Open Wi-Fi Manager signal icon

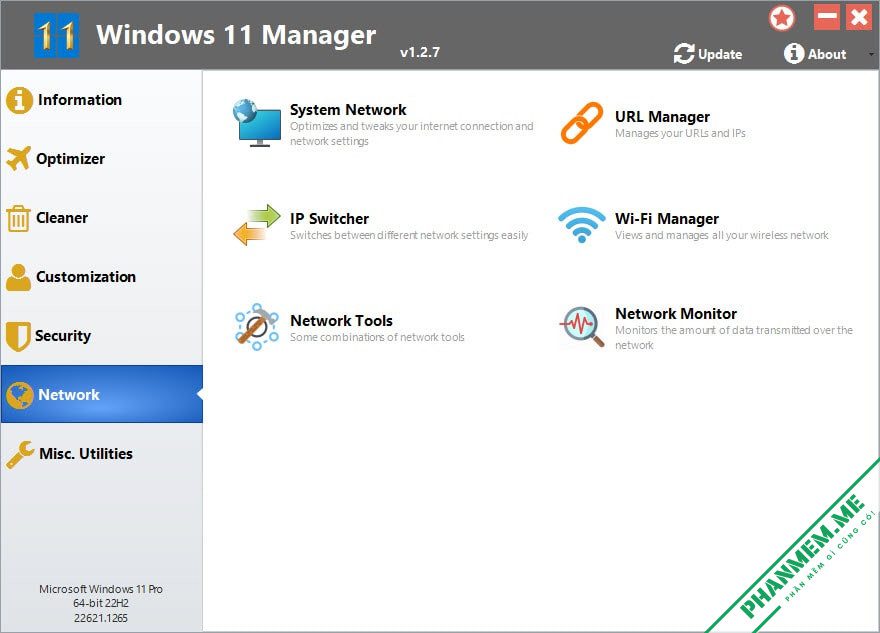point(582,224)
